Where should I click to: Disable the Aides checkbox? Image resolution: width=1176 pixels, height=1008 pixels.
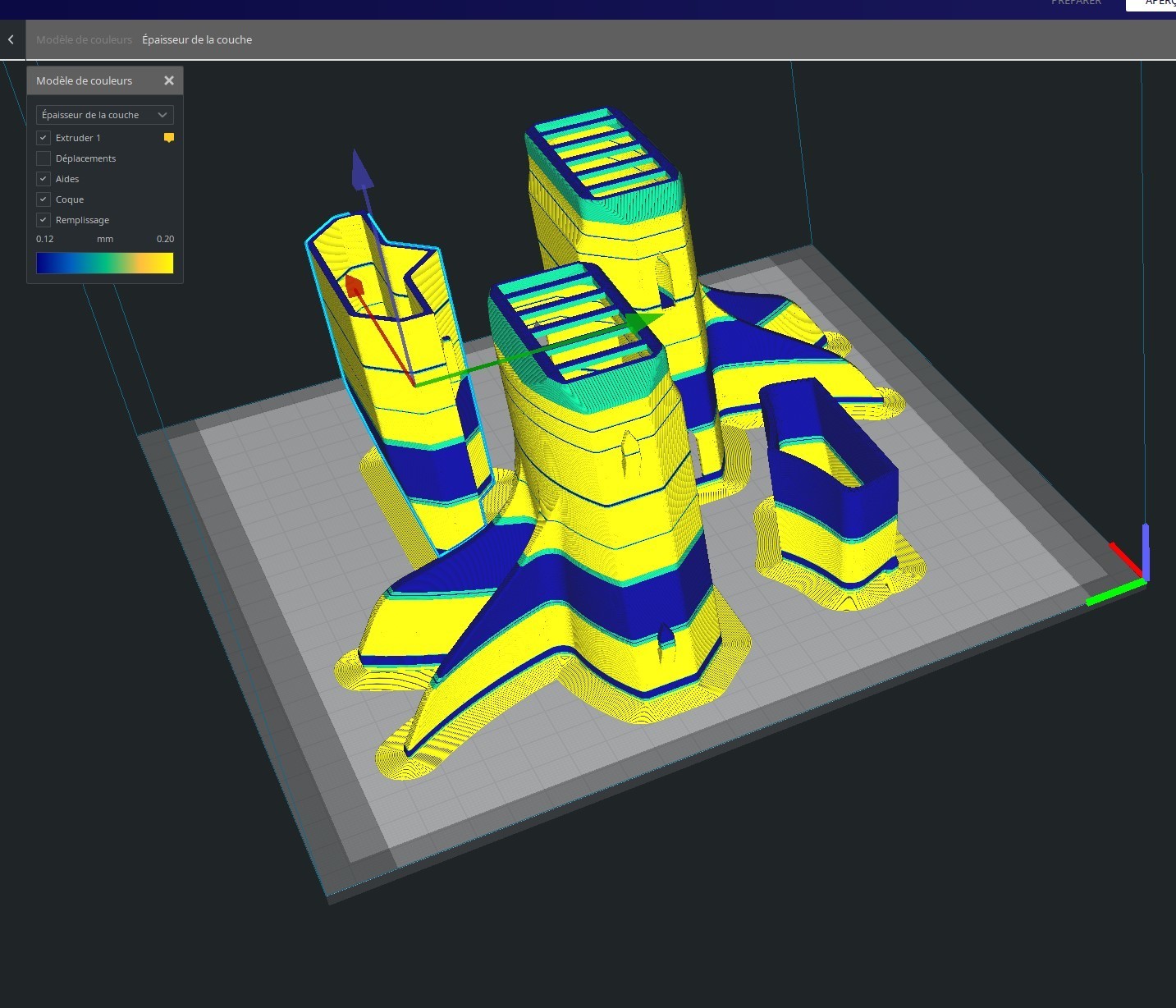pyautogui.click(x=43, y=179)
